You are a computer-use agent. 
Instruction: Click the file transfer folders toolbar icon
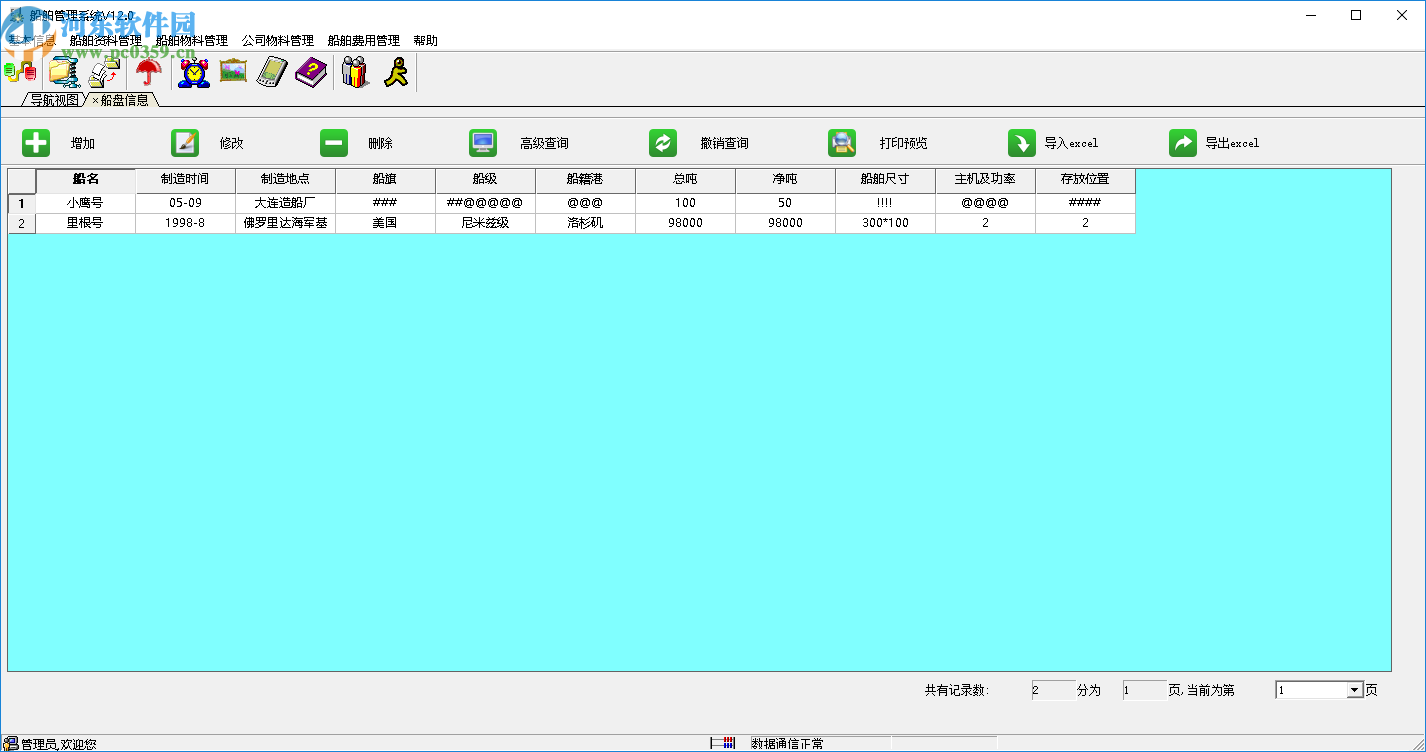tap(105, 72)
